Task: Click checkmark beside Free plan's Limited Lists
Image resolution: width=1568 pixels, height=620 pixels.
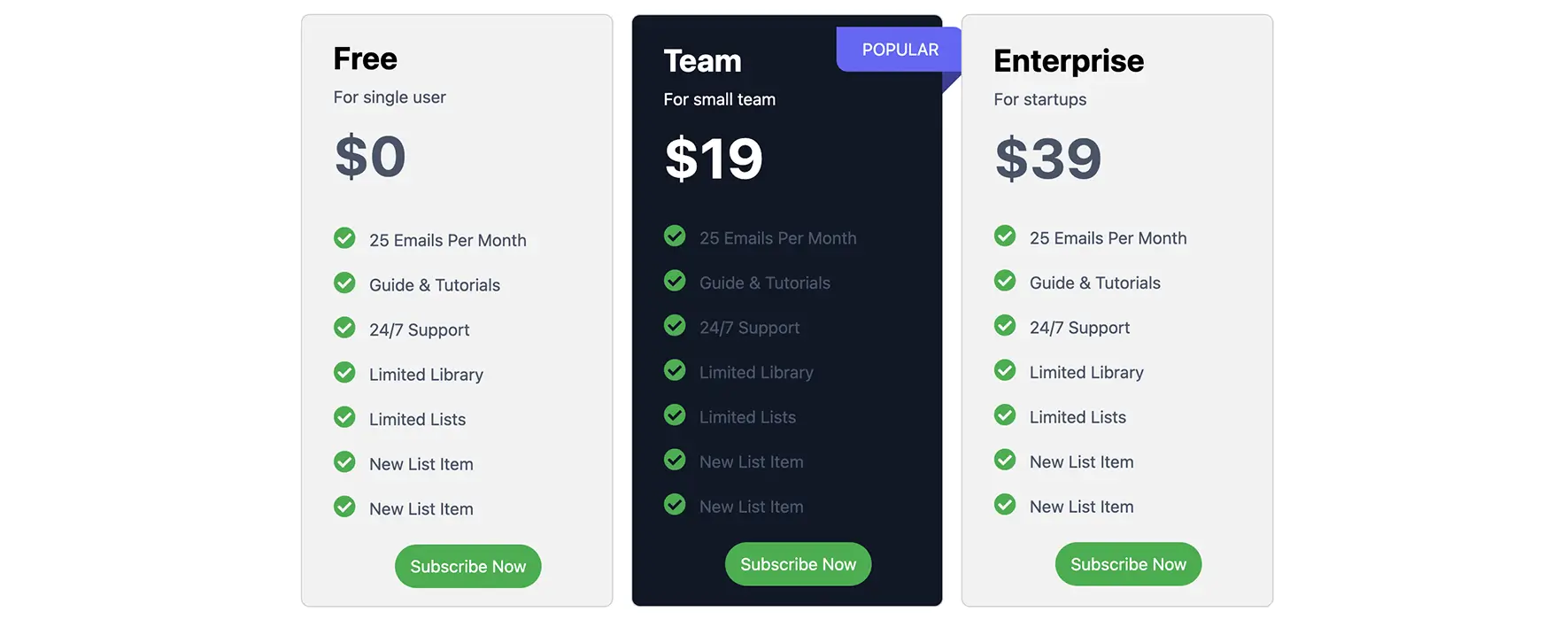Action: click(x=344, y=417)
